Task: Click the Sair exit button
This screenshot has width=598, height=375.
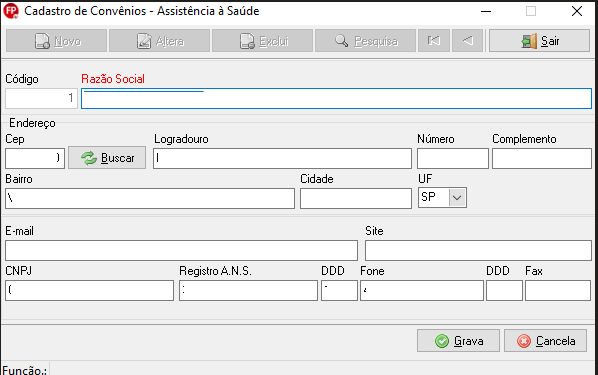Action: pos(539,40)
